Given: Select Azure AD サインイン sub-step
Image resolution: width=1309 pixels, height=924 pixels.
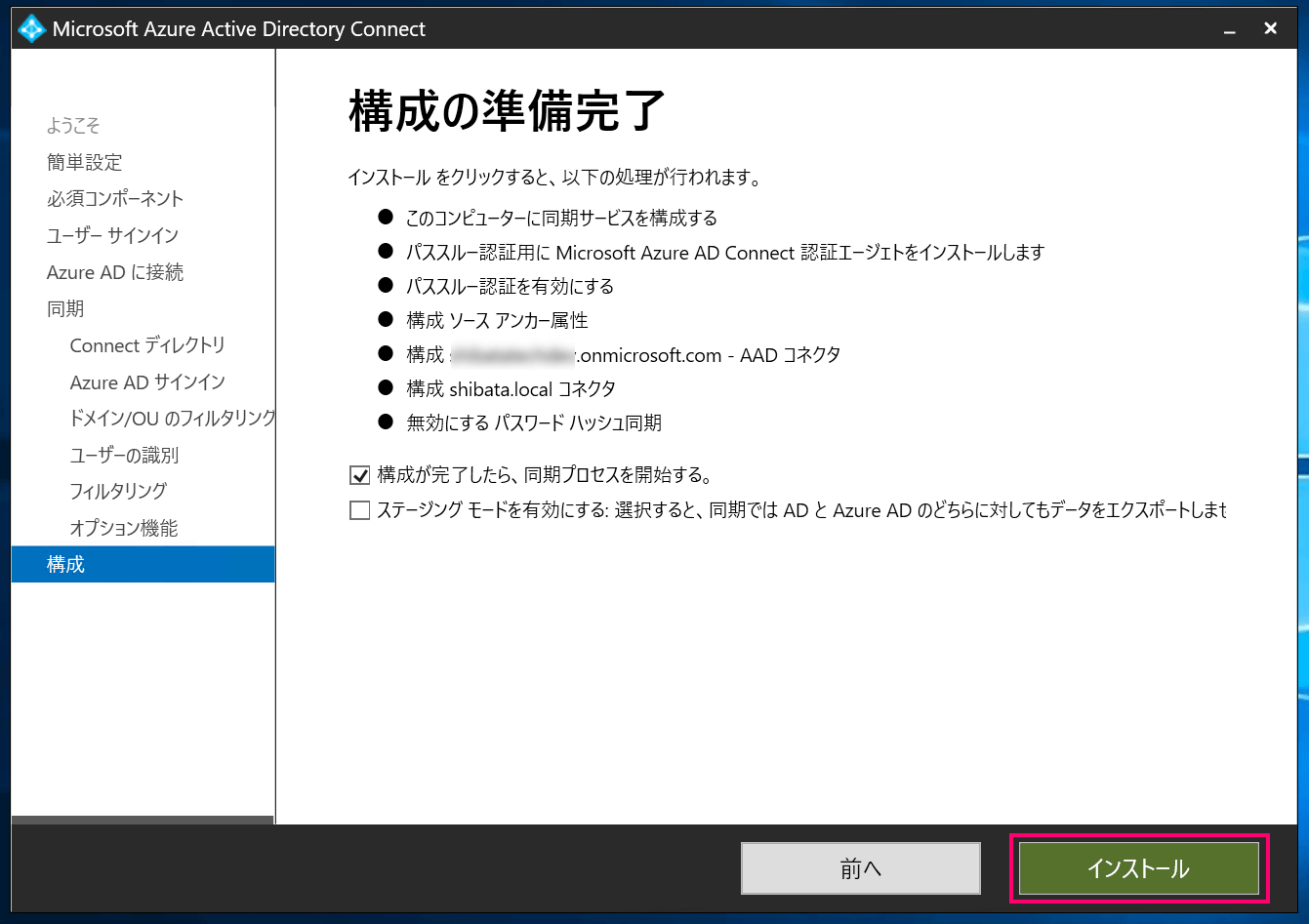Looking at the screenshot, I should point(147,382).
